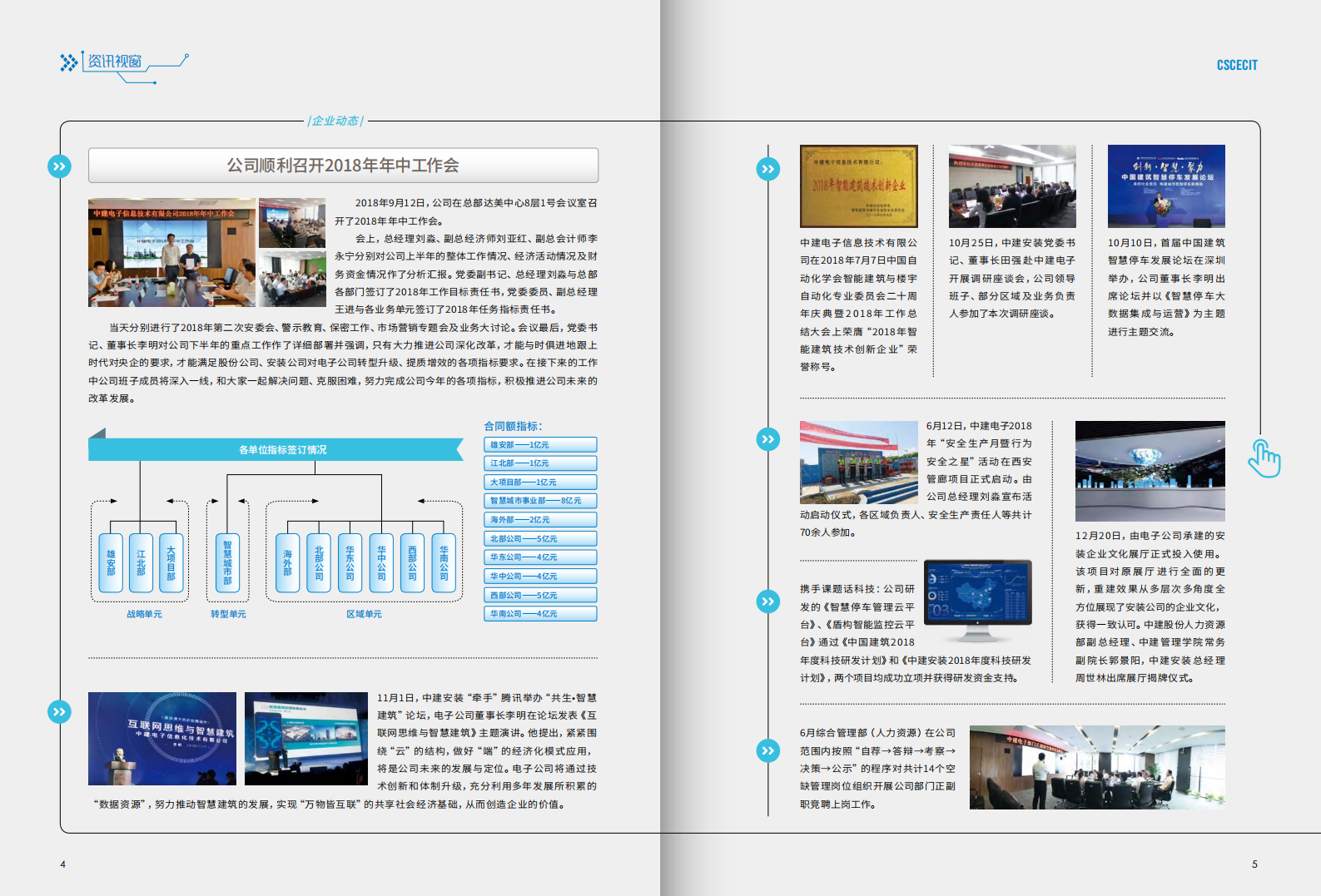The width and height of the screenshot is (1321, 896).
Task: Click the 企业动态 section label
Action: (x=336, y=121)
